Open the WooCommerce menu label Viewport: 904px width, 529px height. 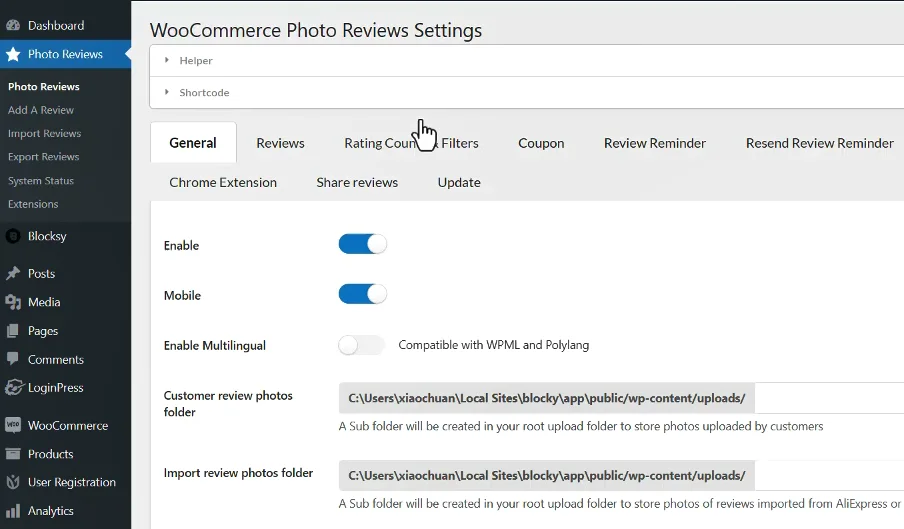click(x=68, y=426)
